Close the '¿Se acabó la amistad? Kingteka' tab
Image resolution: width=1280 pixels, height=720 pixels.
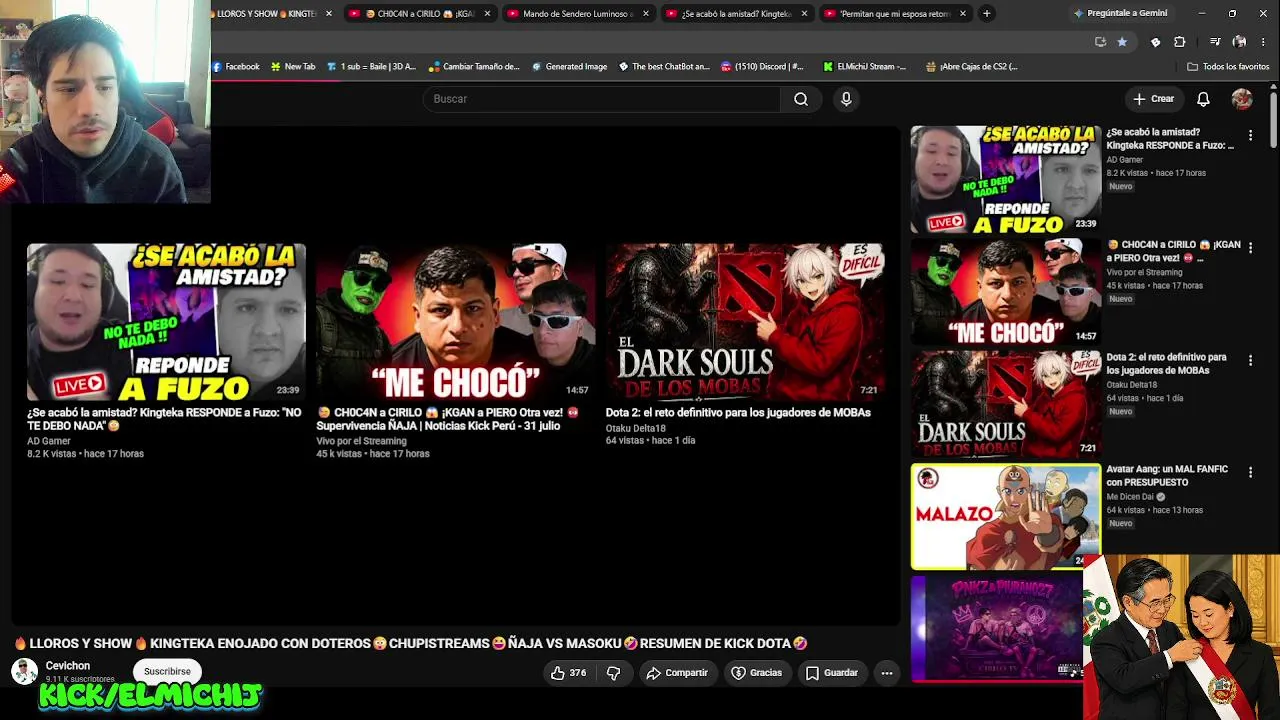point(804,14)
